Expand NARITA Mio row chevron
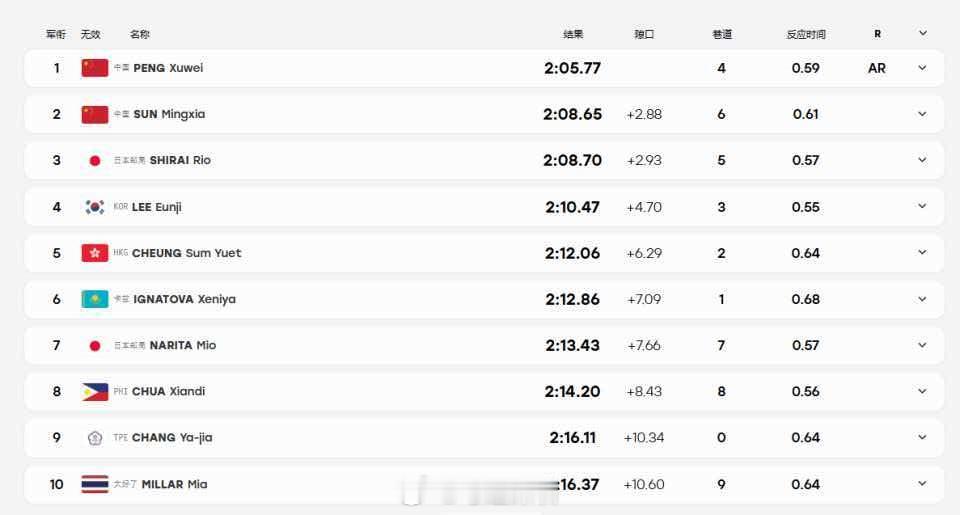Image resolution: width=960 pixels, height=515 pixels. (922, 345)
